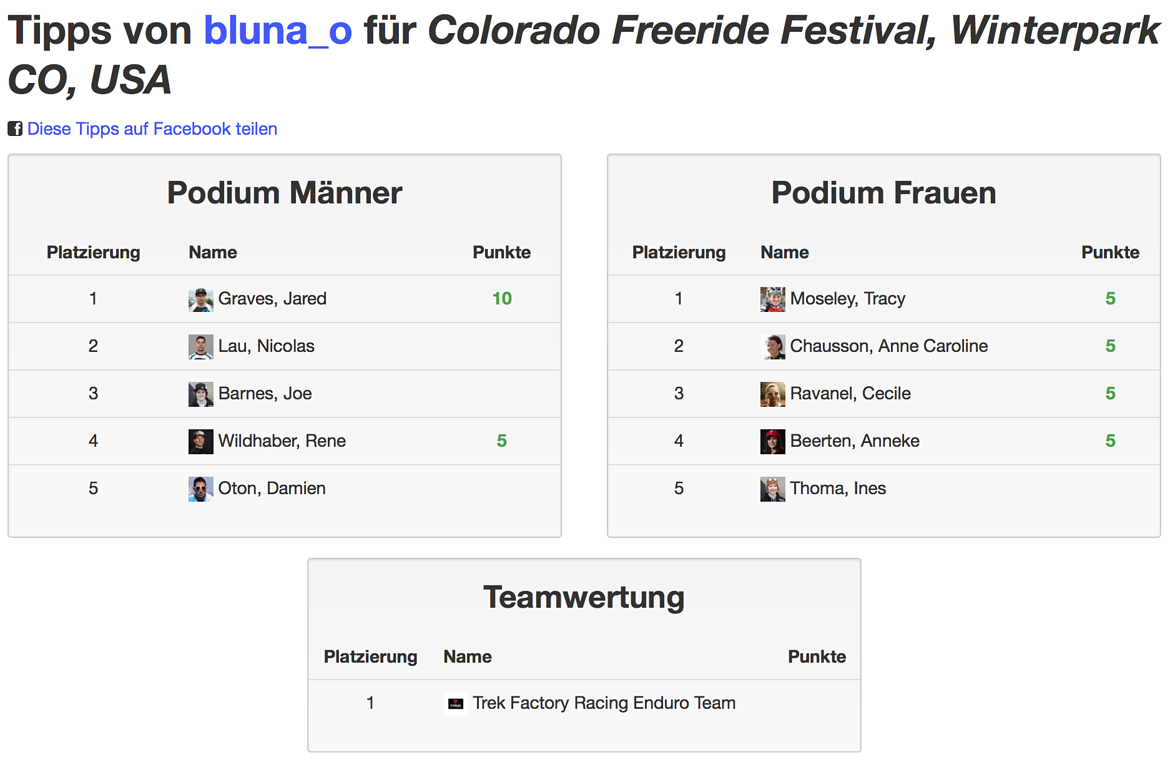Click Tracy Moseley's avatar thumbnail

click(x=772, y=299)
